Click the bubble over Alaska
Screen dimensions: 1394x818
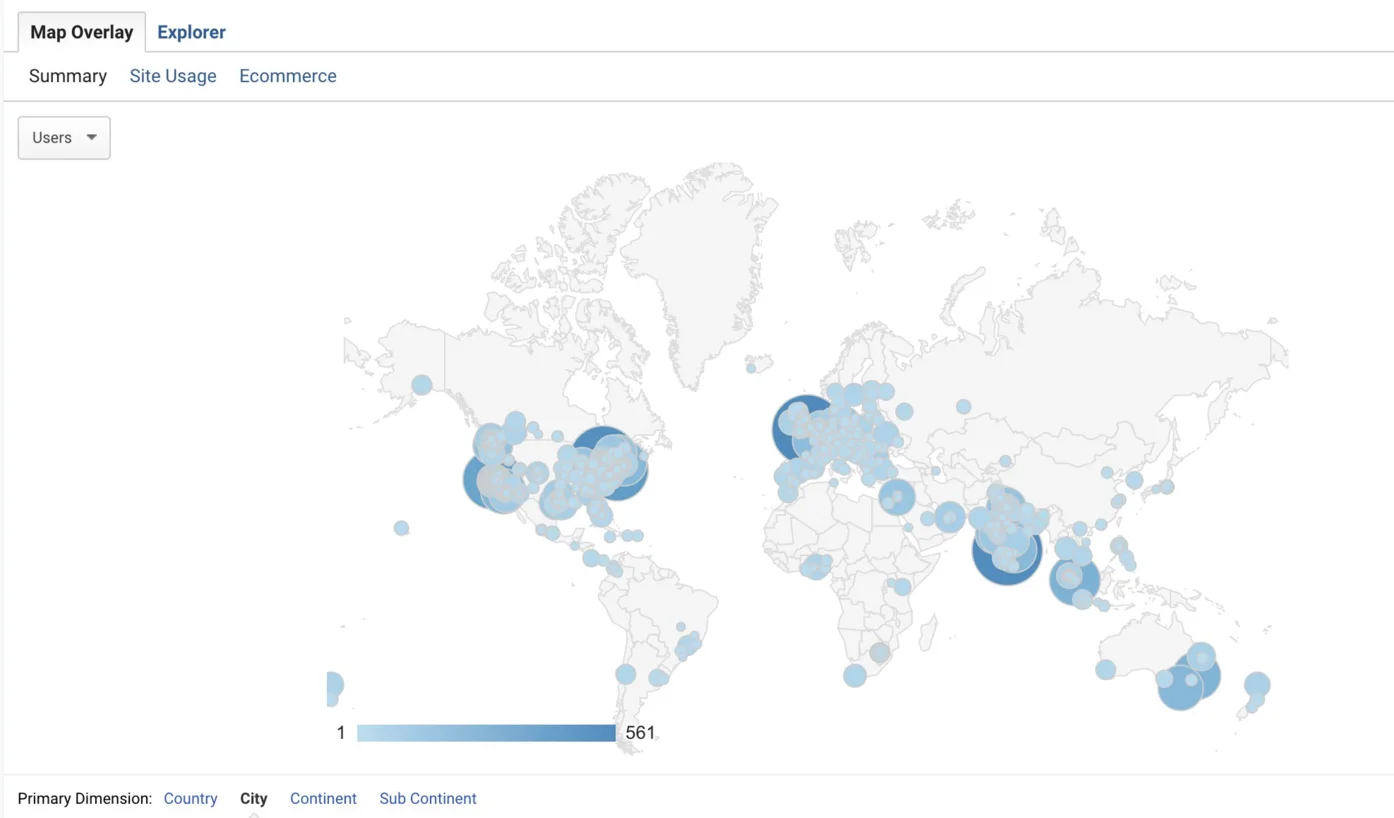tap(422, 385)
